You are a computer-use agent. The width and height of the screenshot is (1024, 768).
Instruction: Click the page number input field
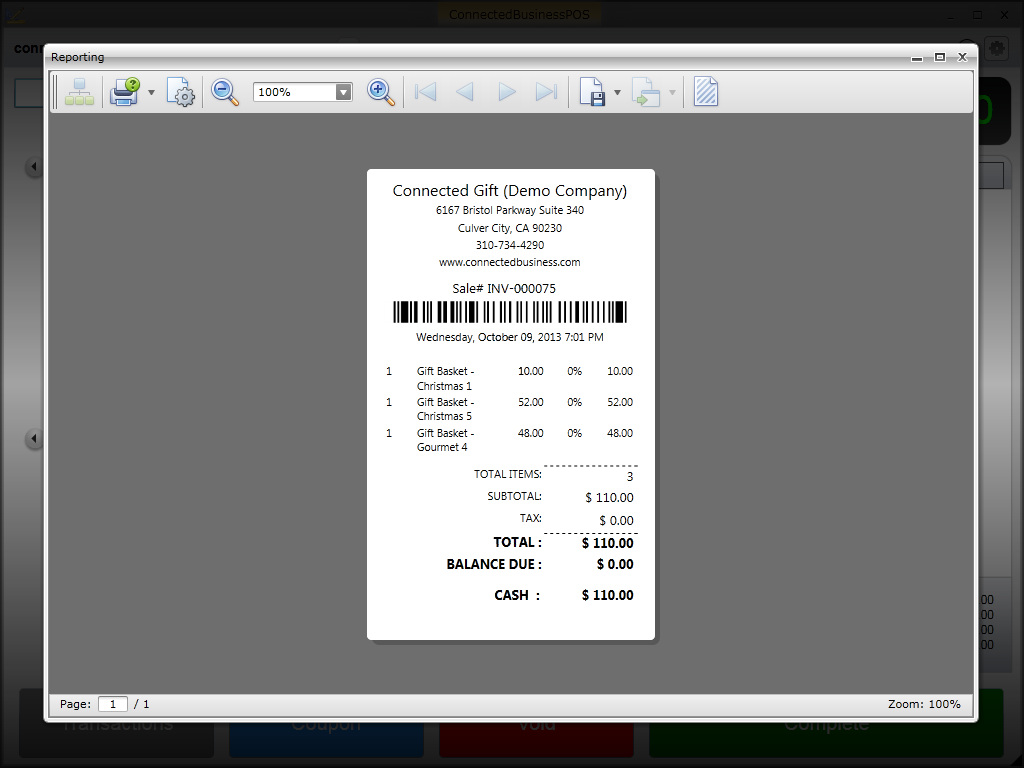coord(112,704)
